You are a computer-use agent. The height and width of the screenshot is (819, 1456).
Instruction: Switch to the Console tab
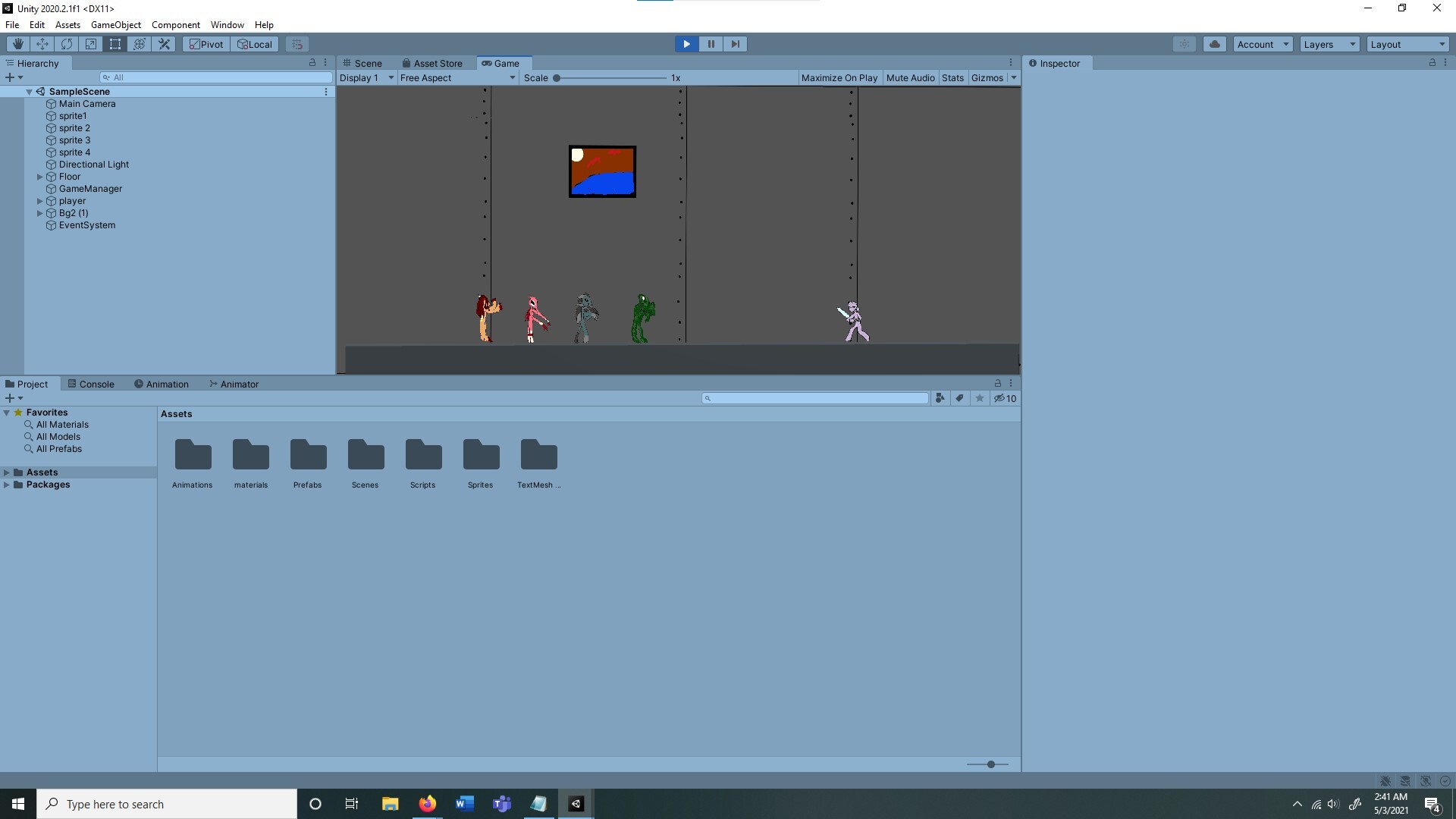(x=91, y=384)
